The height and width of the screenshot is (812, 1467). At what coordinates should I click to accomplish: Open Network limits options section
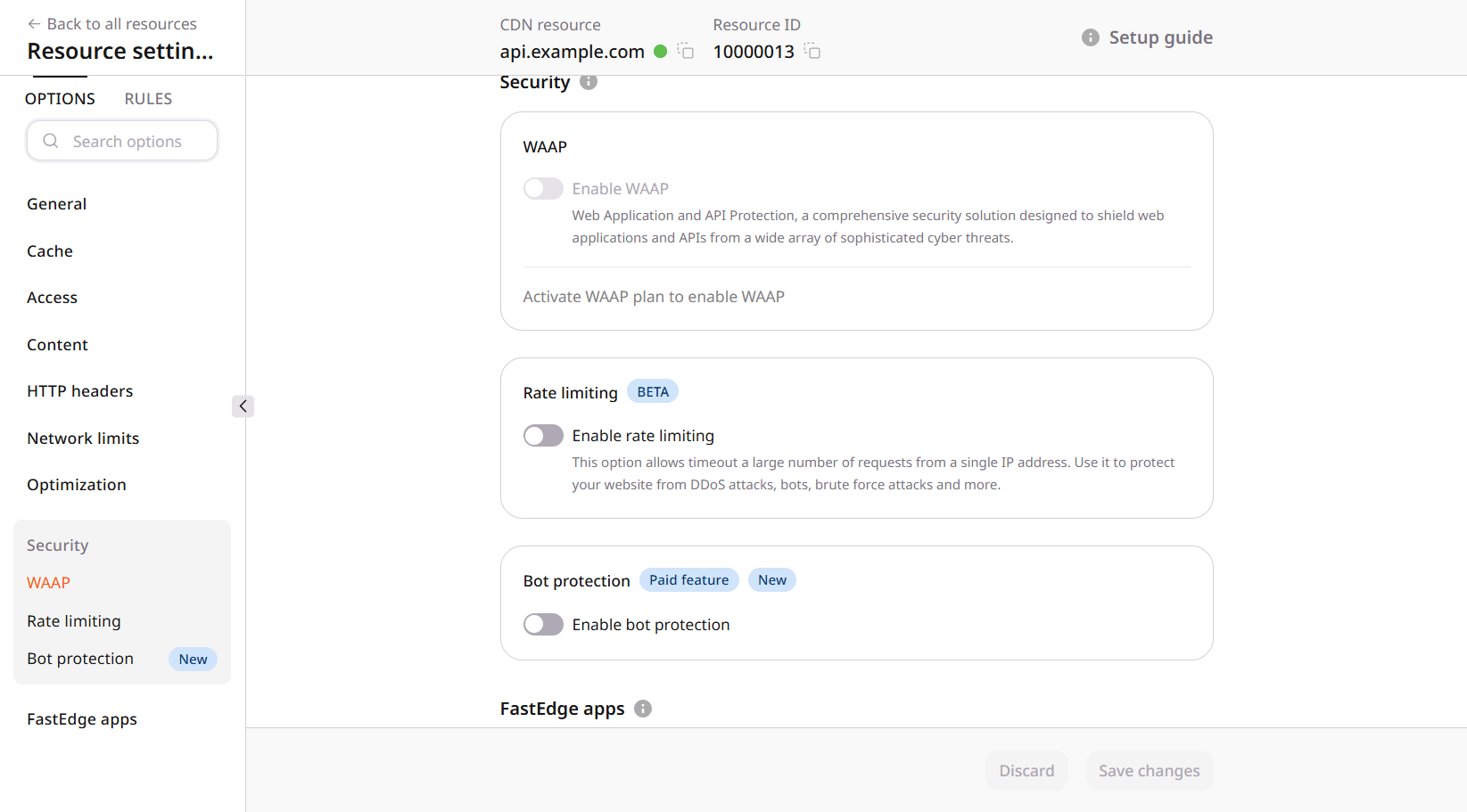[x=83, y=439]
